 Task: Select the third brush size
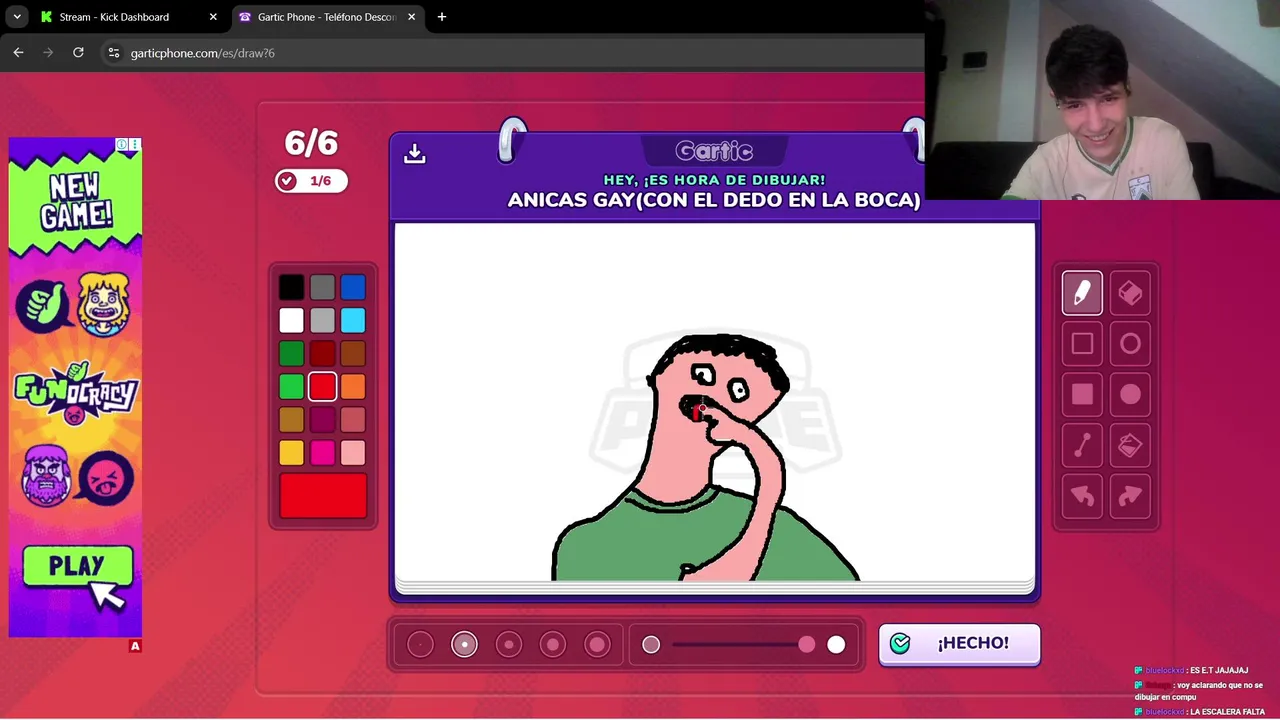pyautogui.click(x=508, y=645)
